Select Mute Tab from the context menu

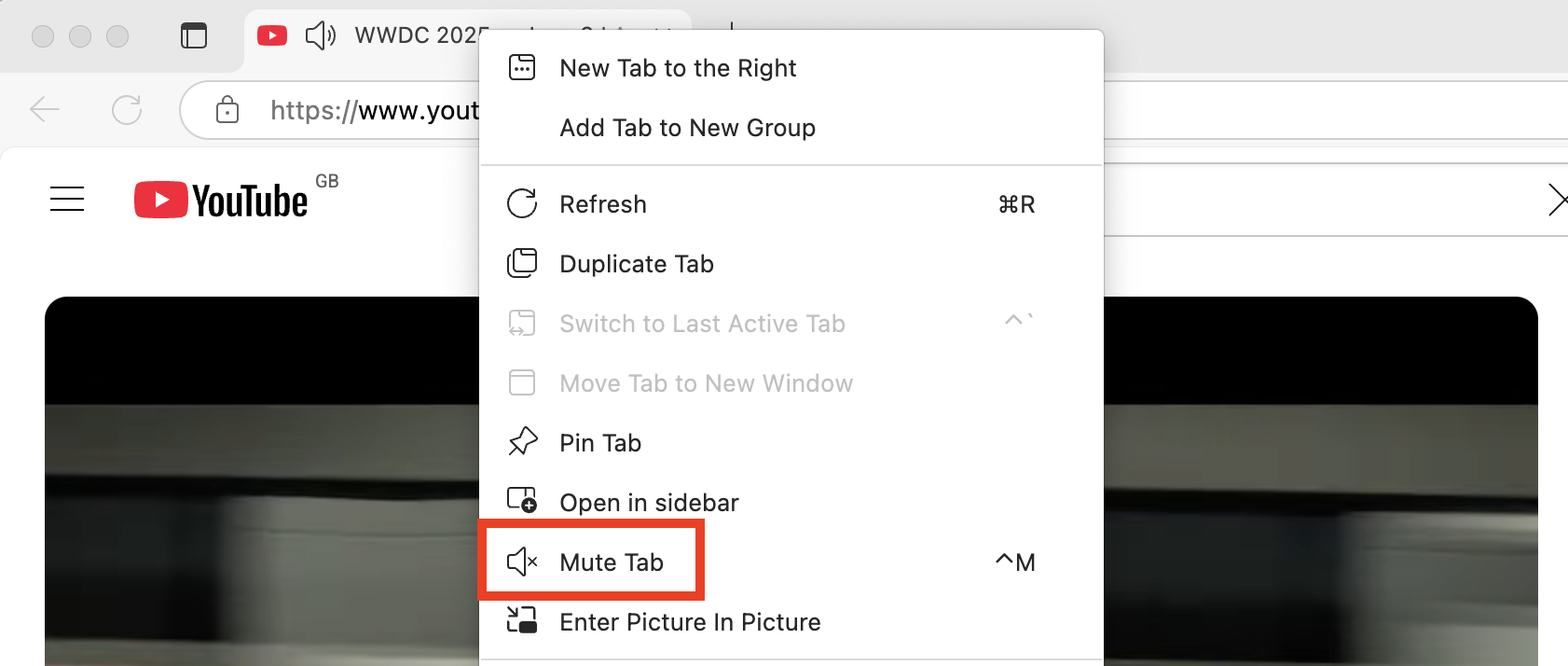tap(611, 562)
